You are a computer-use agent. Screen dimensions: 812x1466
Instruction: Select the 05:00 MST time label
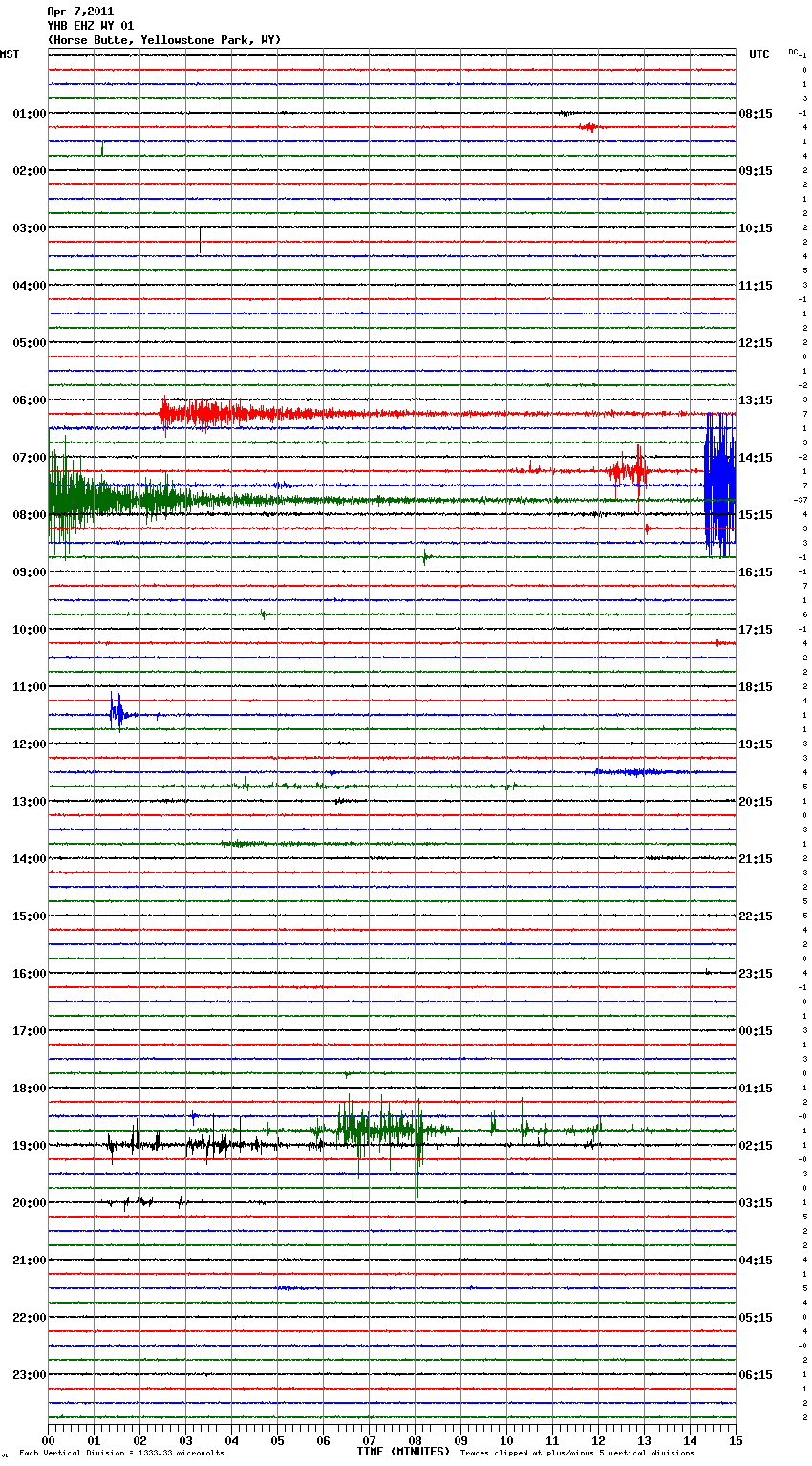click(30, 343)
